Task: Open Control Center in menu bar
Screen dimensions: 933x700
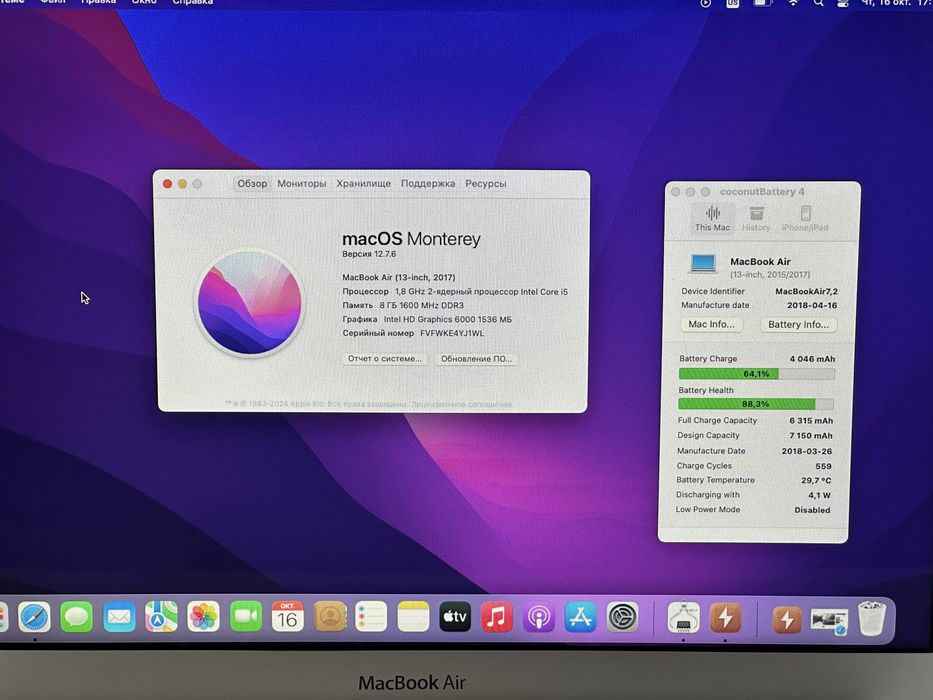Action: coord(843,3)
